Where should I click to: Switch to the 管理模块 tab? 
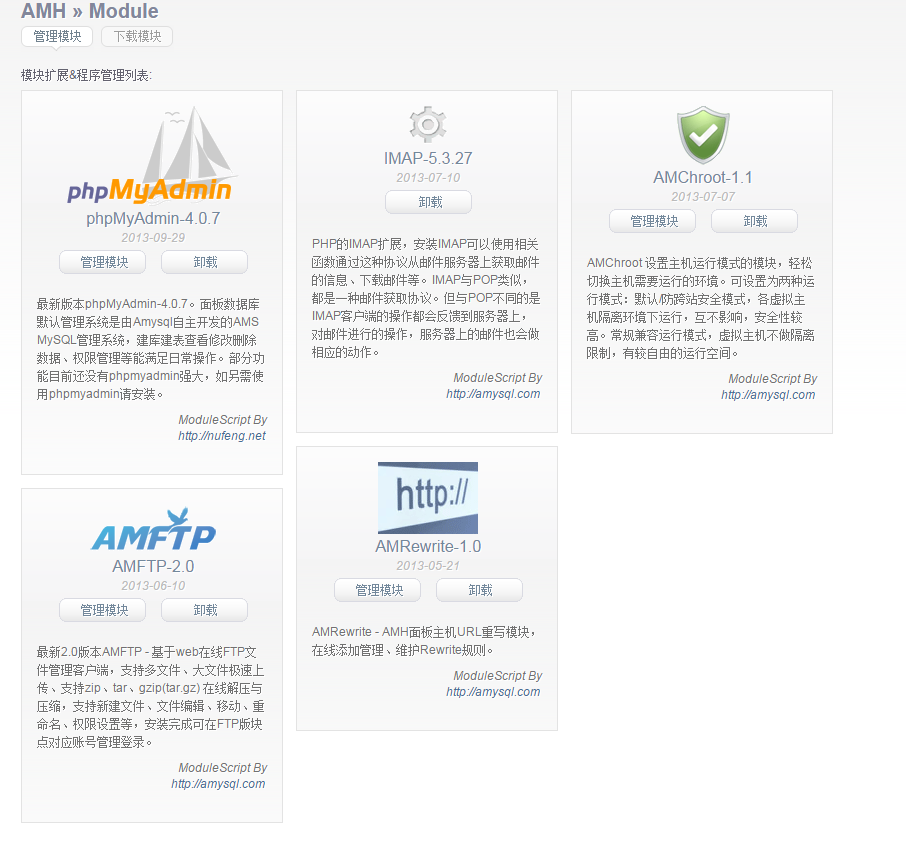(x=57, y=36)
